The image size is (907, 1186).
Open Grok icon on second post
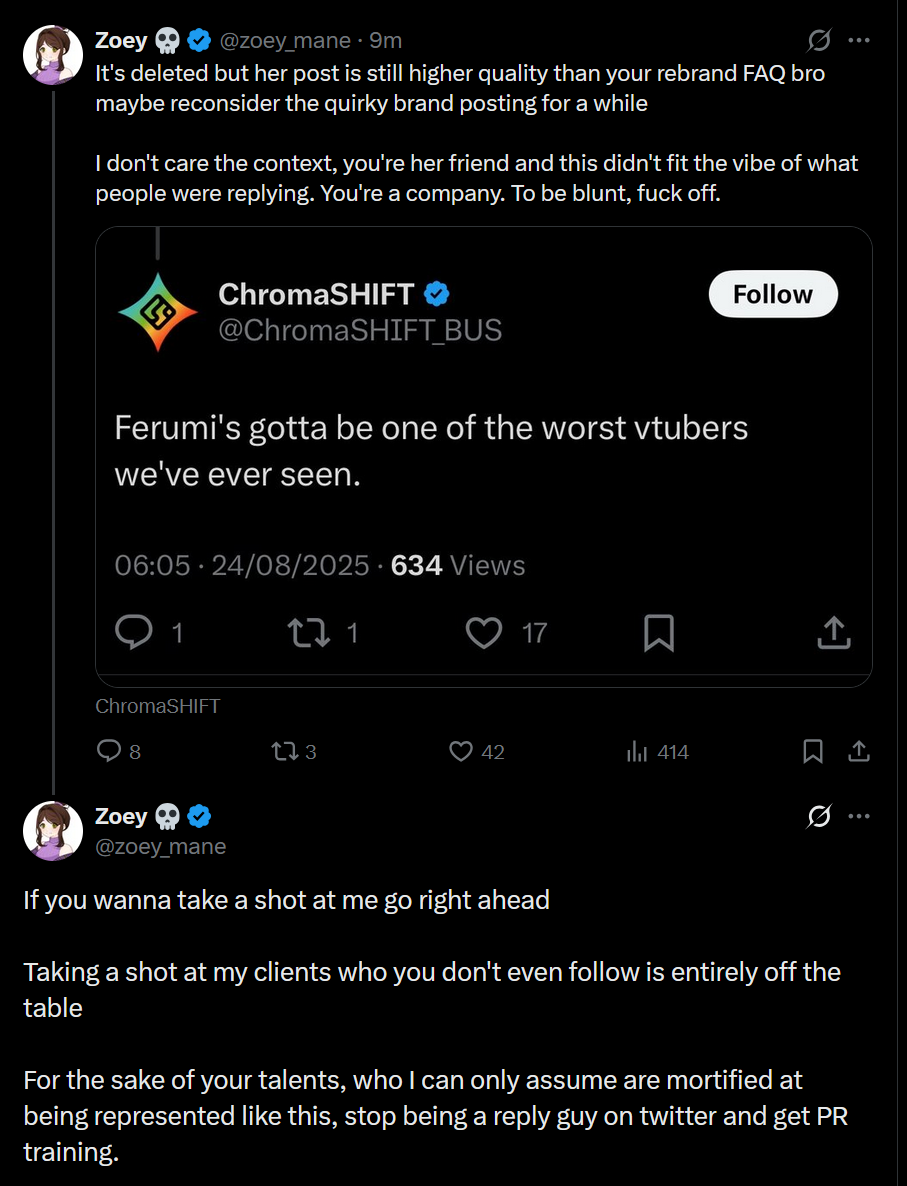818,817
